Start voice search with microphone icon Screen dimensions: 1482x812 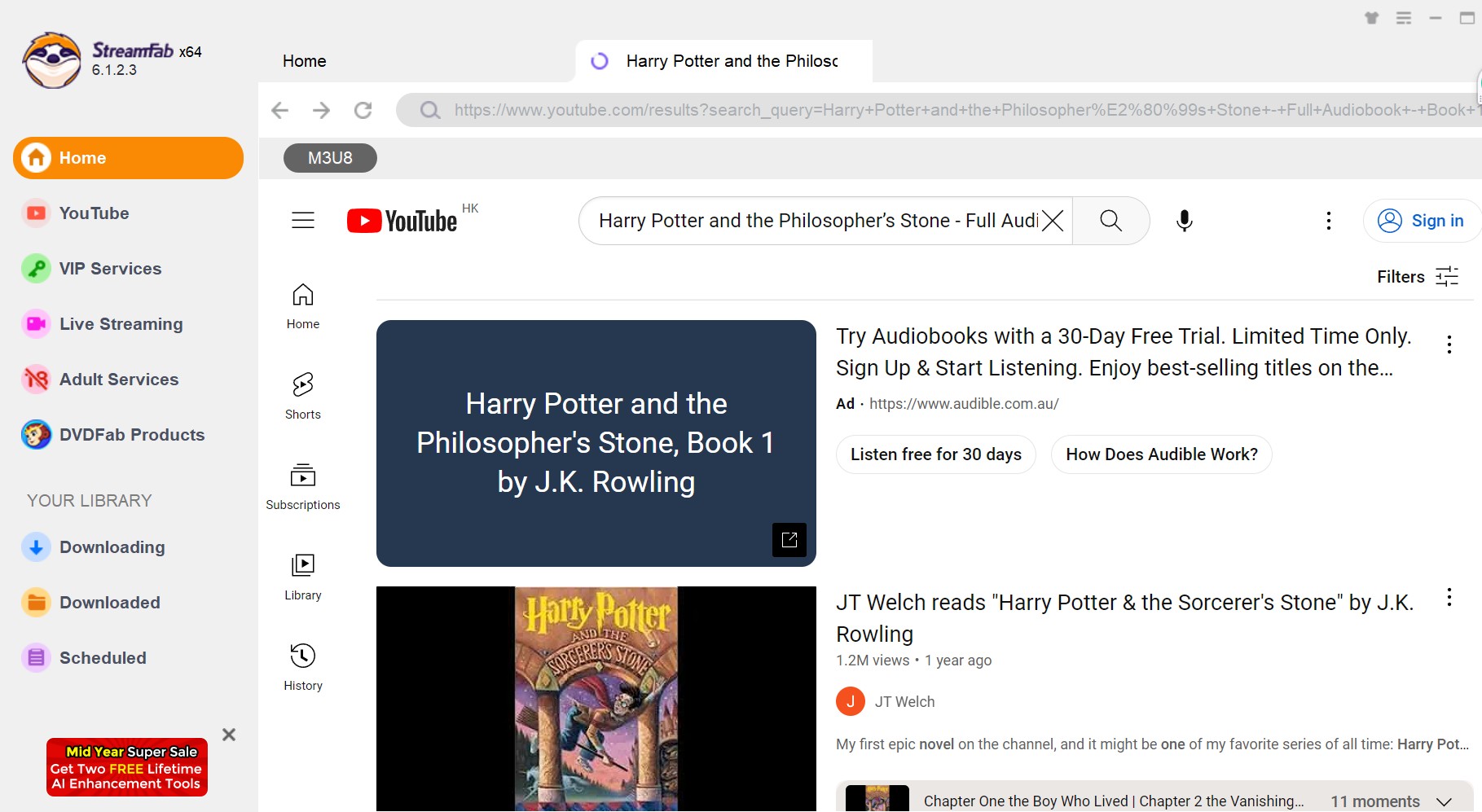(1185, 221)
